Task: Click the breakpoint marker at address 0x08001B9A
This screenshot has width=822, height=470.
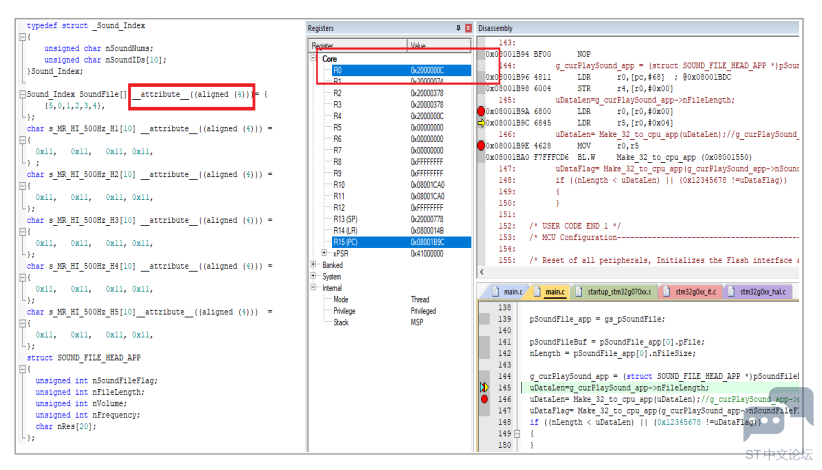Action: pyautogui.click(x=481, y=111)
